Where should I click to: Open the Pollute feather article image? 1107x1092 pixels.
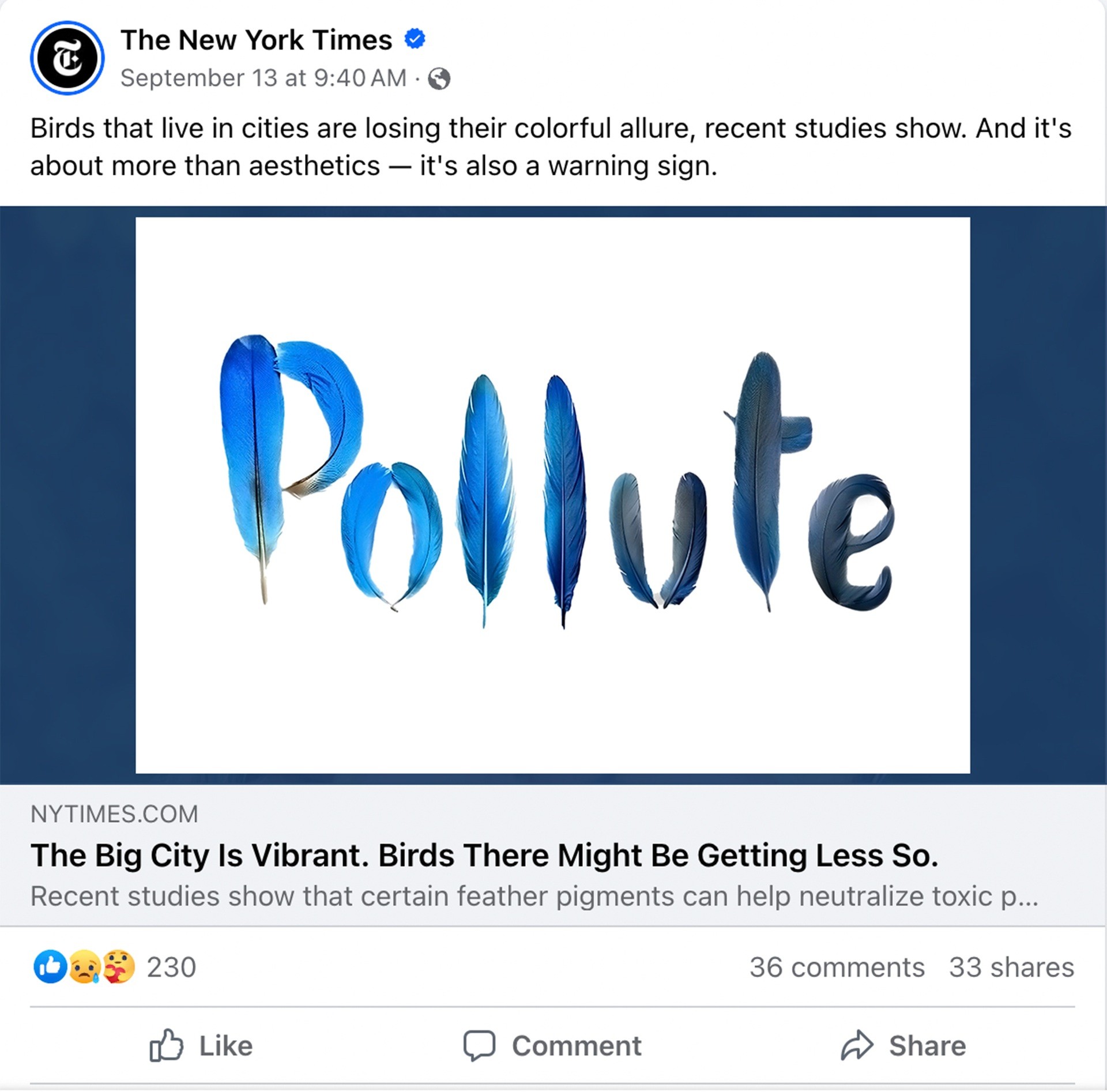[552, 495]
